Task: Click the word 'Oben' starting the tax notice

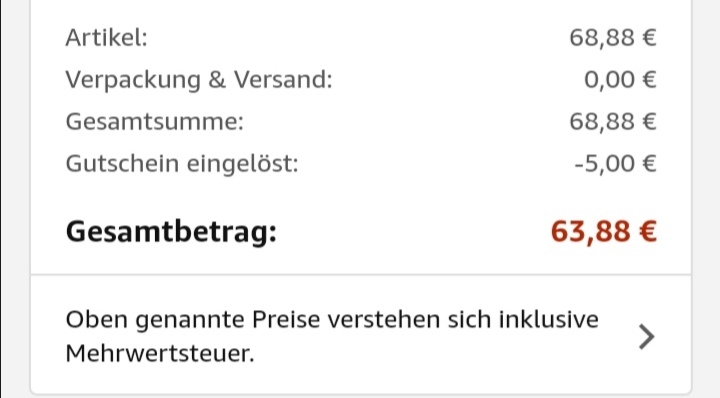Action: (x=96, y=319)
